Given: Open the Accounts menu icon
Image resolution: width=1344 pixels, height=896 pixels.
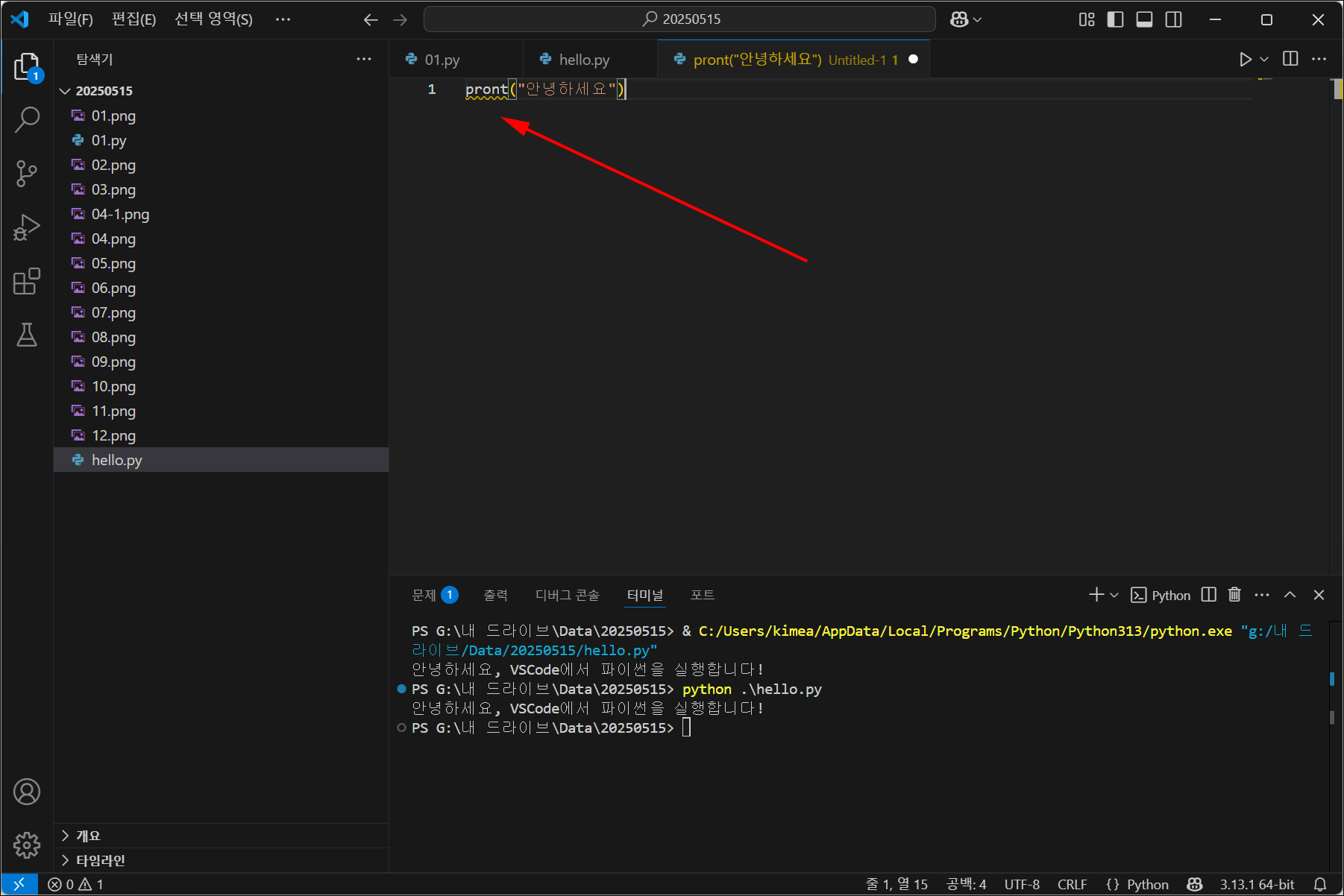Looking at the screenshot, I should tap(27, 792).
